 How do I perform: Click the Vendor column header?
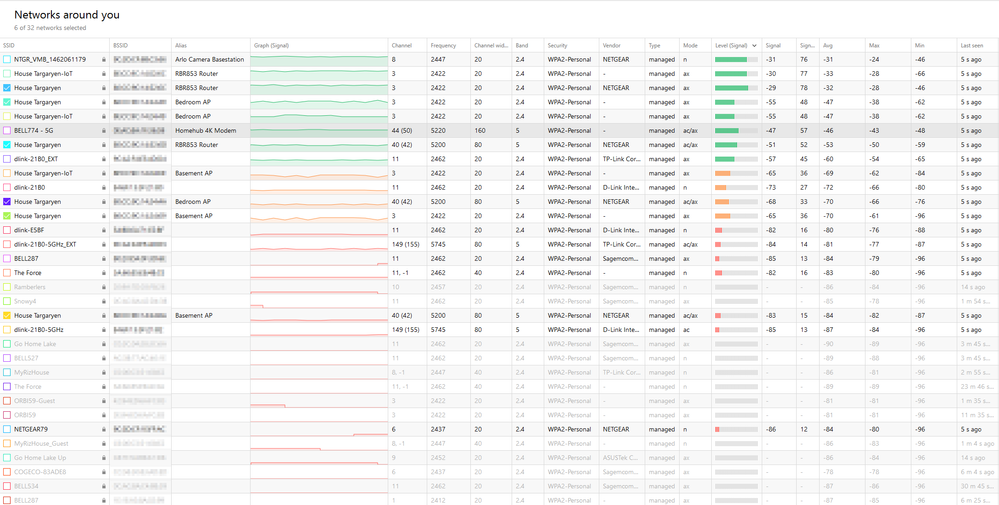tap(611, 45)
